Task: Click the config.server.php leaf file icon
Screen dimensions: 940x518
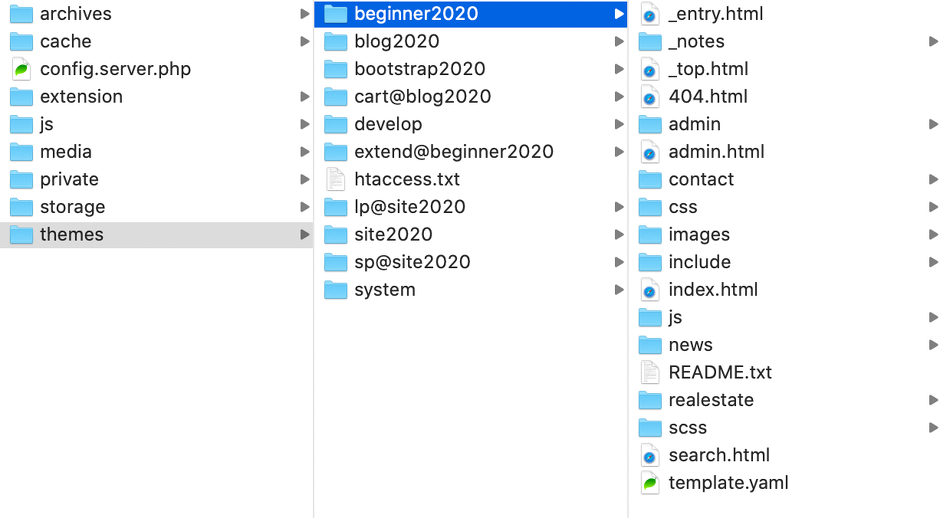Action: coord(21,69)
